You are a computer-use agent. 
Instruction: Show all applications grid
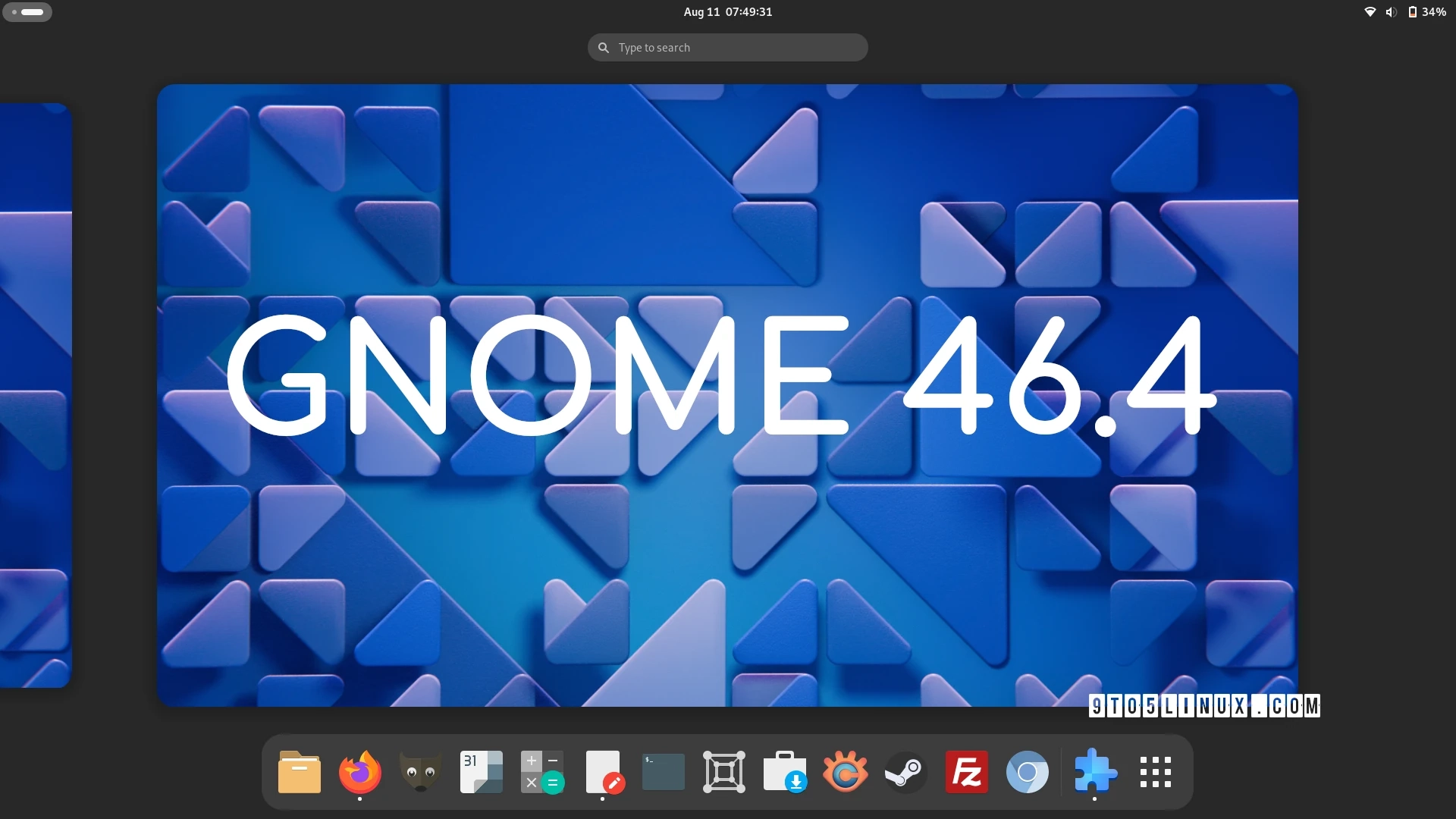tap(1155, 772)
